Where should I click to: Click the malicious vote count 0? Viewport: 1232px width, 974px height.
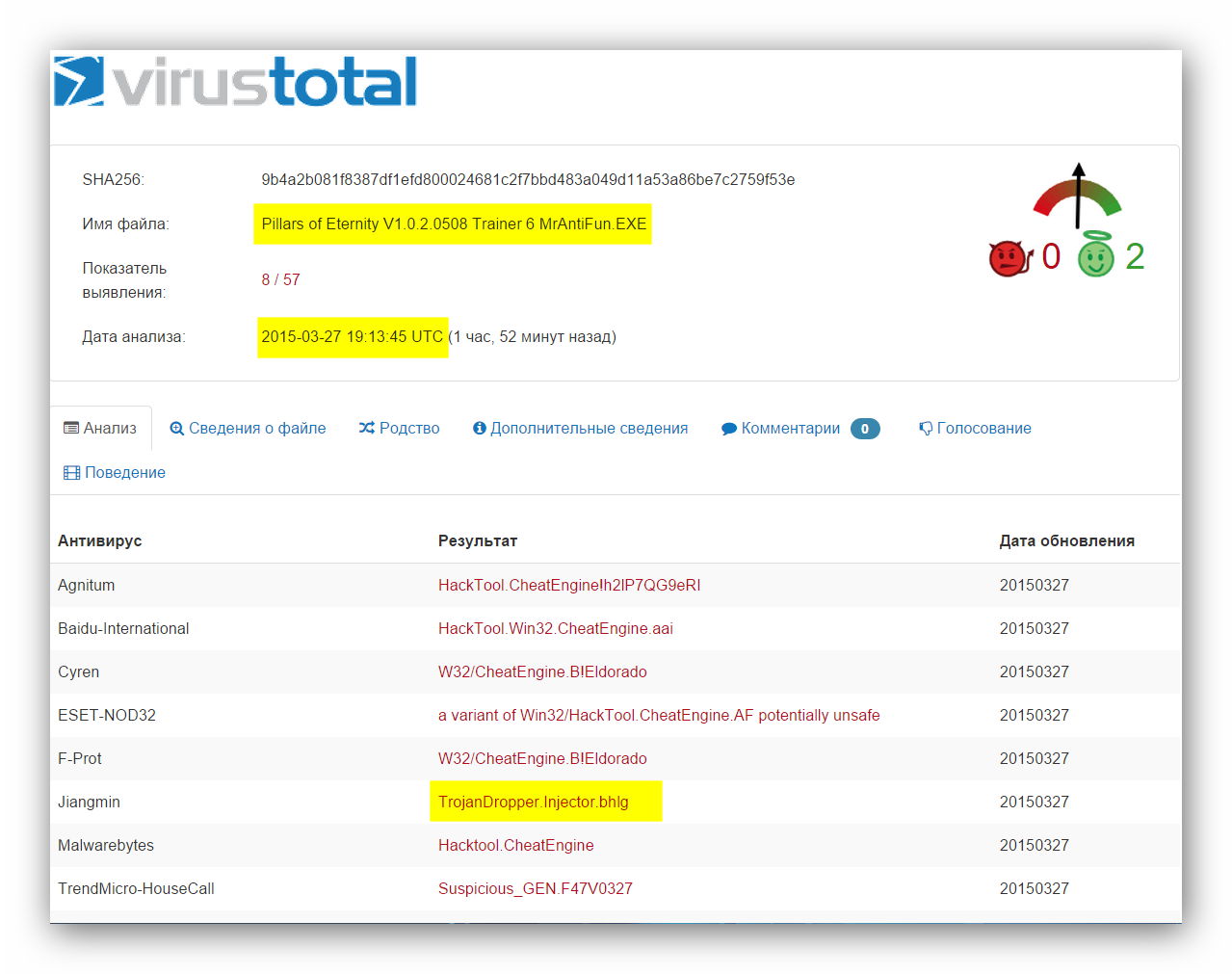1051,256
